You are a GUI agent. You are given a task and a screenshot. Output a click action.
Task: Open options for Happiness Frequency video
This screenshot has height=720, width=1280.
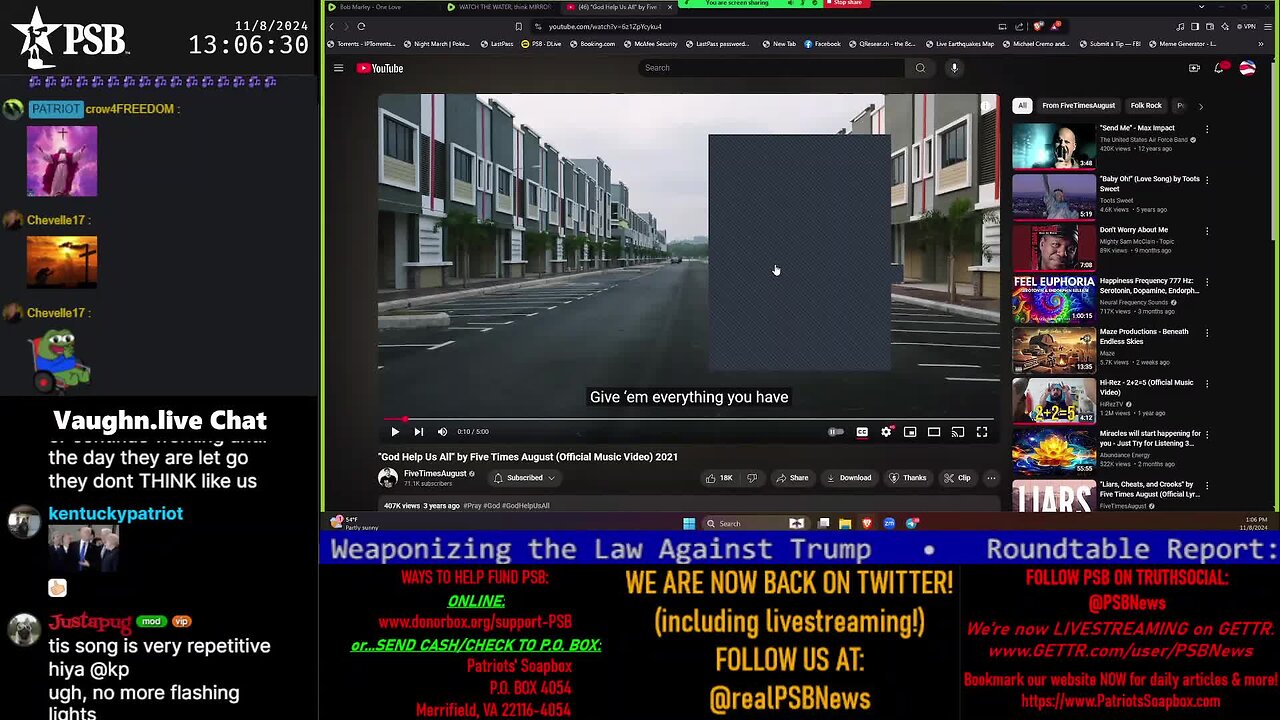click(x=1207, y=282)
